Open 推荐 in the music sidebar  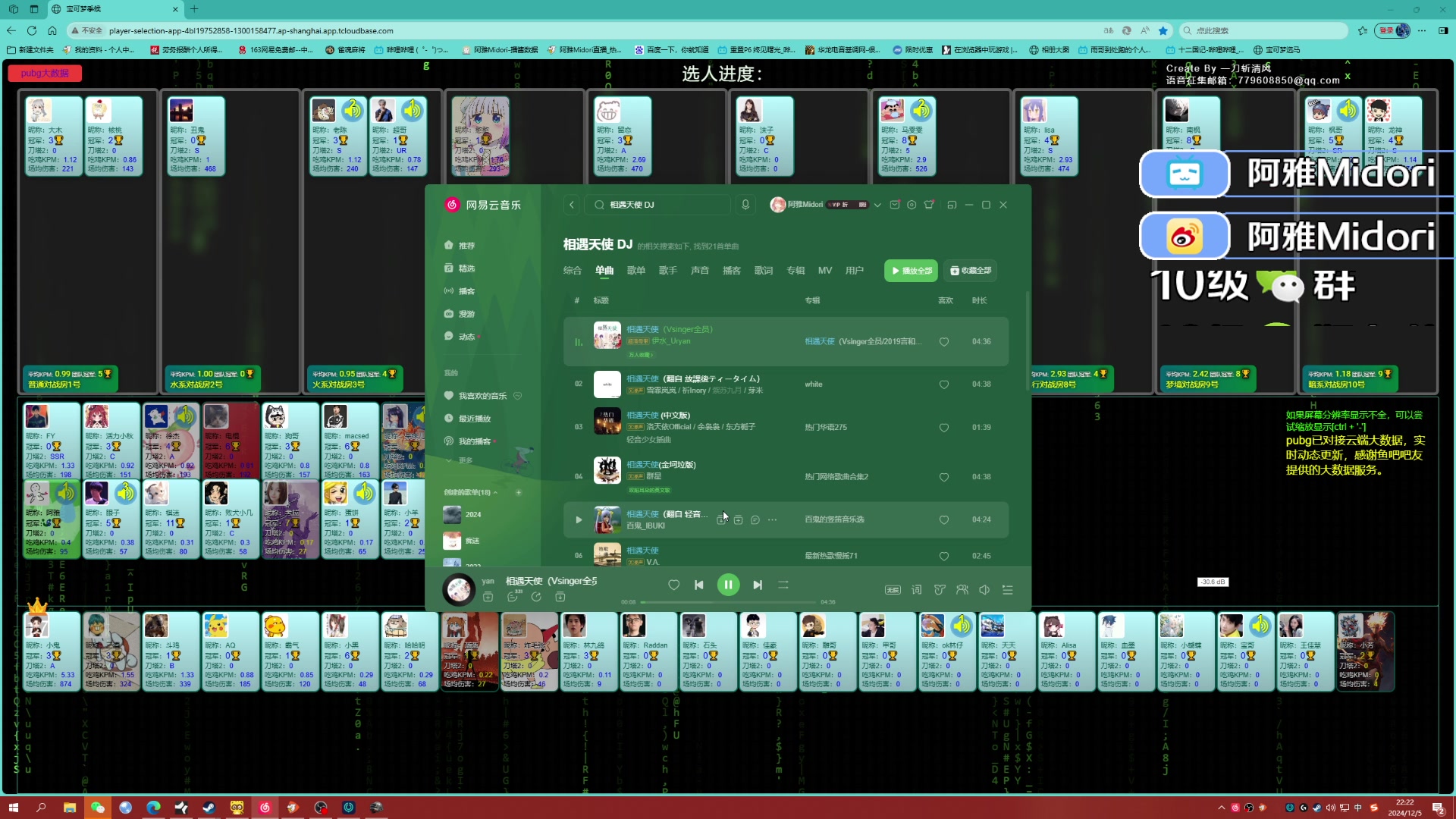point(460,246)
